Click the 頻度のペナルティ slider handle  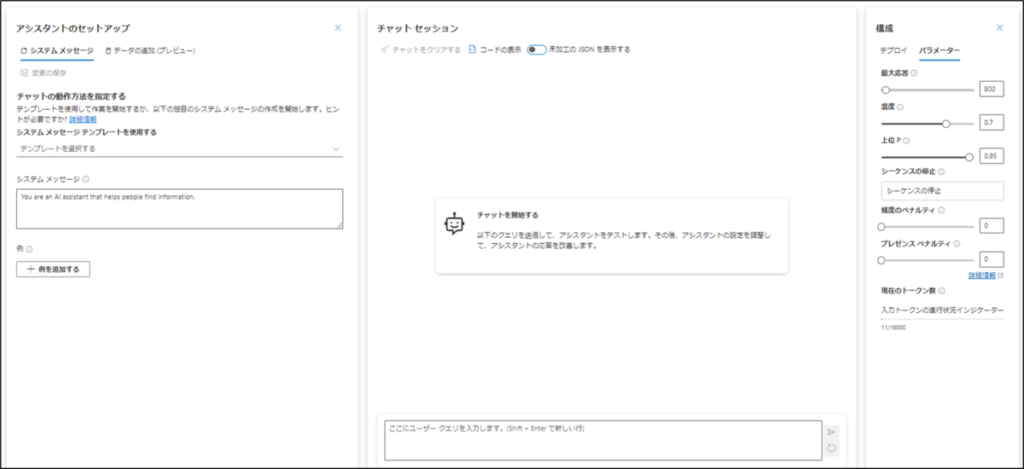pyautogui.click(x=881, y=227)
